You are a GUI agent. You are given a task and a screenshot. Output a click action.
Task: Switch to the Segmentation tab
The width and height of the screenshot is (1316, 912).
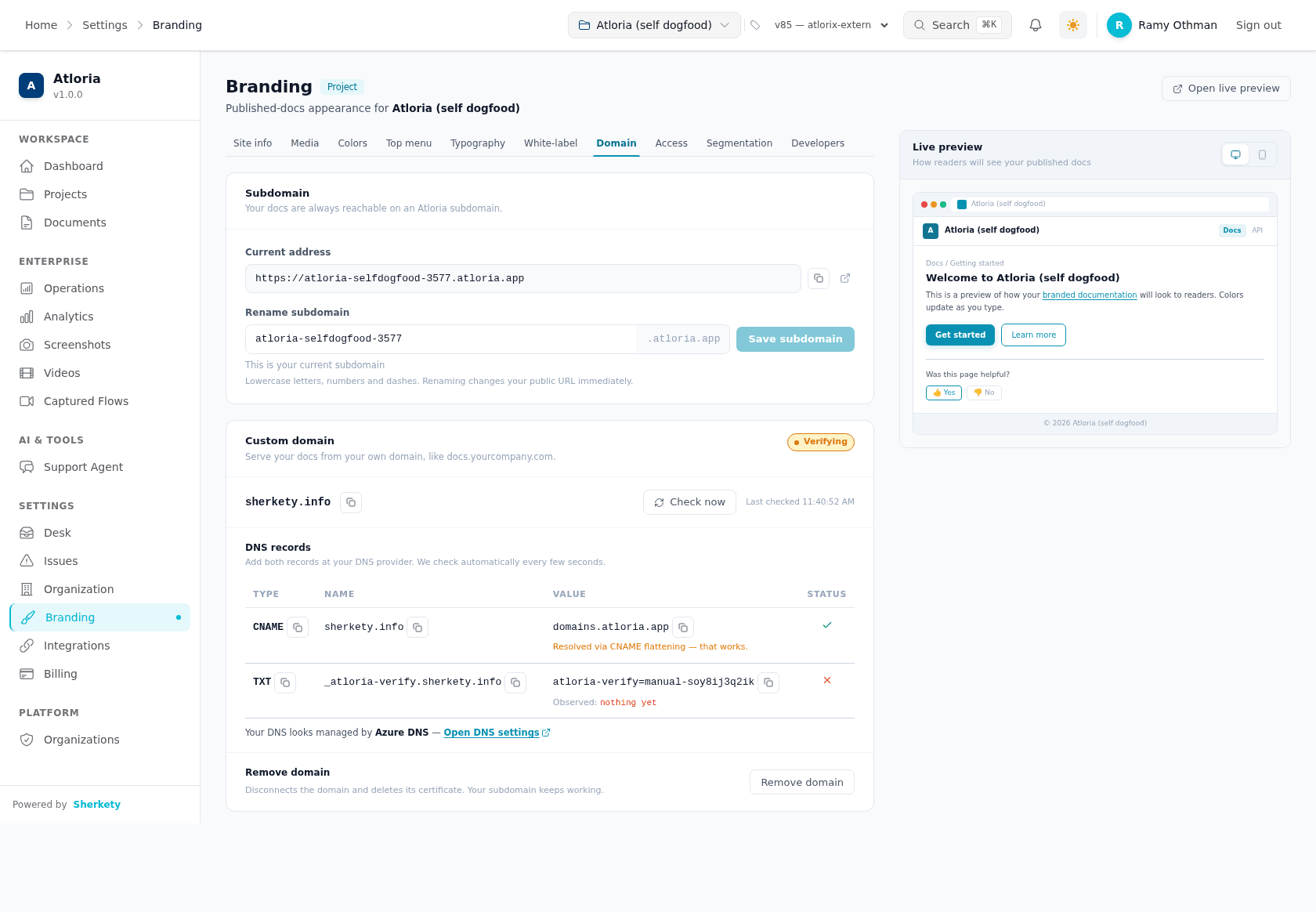click(739, 143)
